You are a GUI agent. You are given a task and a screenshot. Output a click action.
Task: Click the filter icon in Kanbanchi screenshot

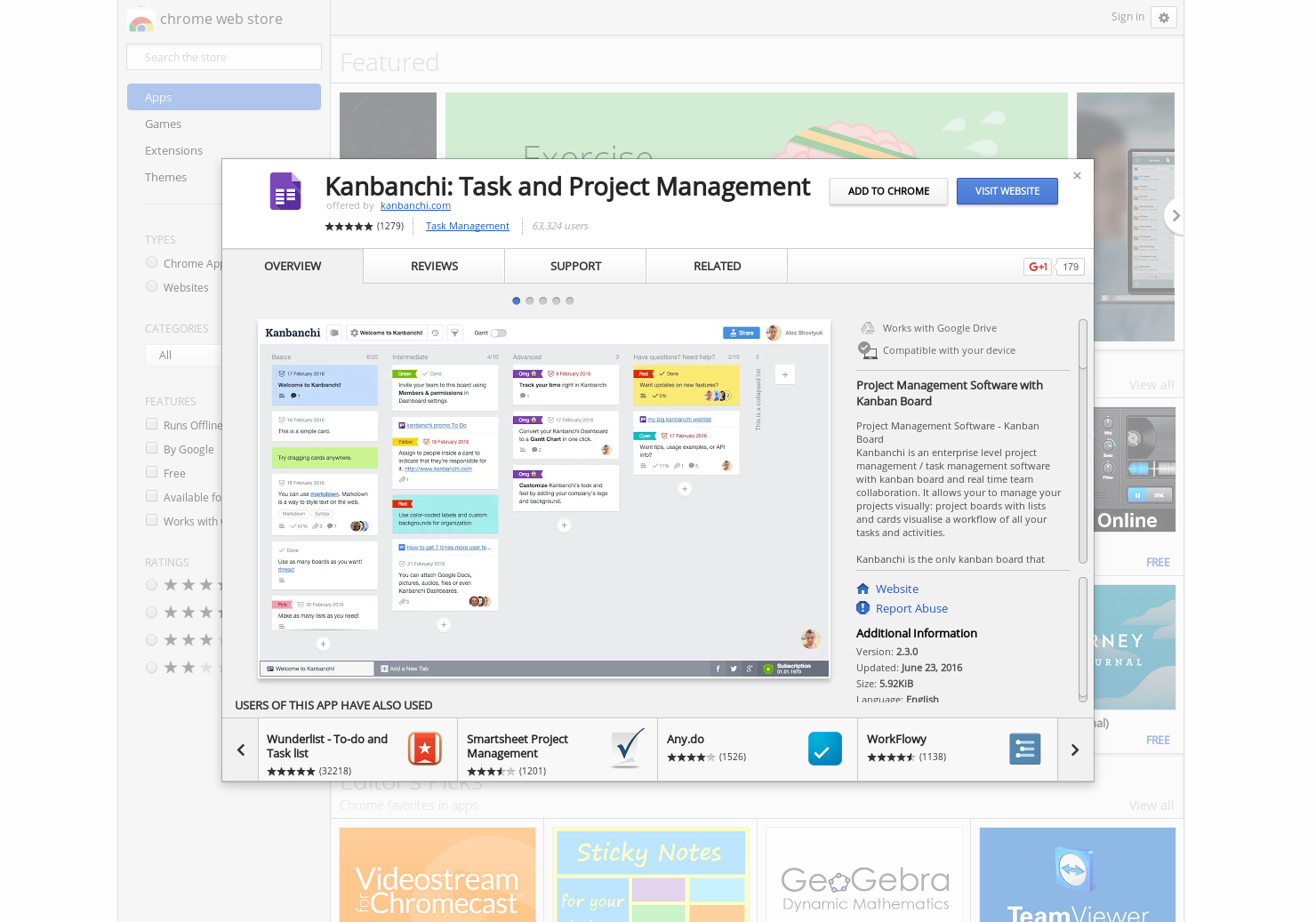(454, 333)
